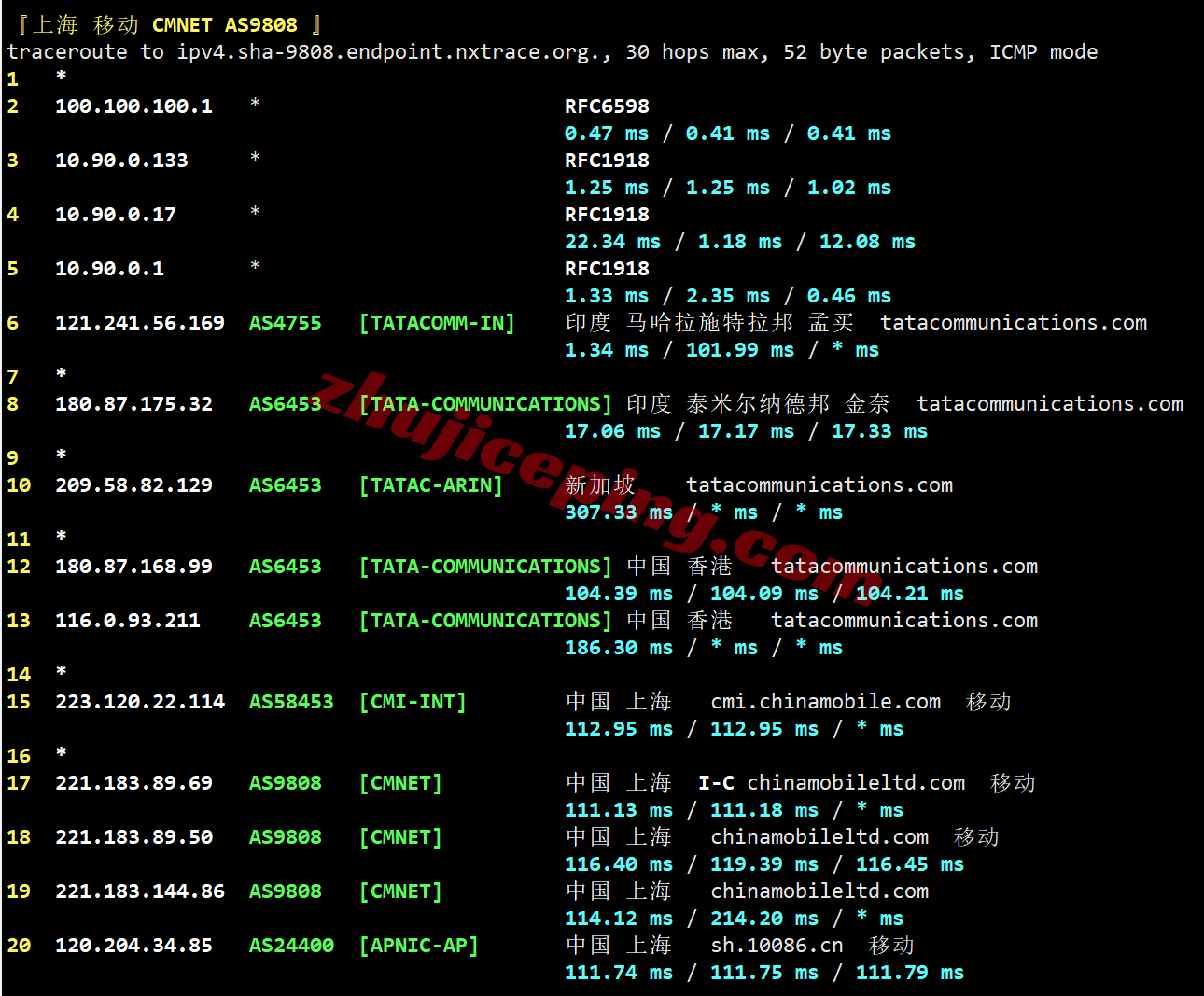1204x996 pixels.
Task: Click the 101.99 ms latency value
Action: pyautogui.click(x=740, y=350)
